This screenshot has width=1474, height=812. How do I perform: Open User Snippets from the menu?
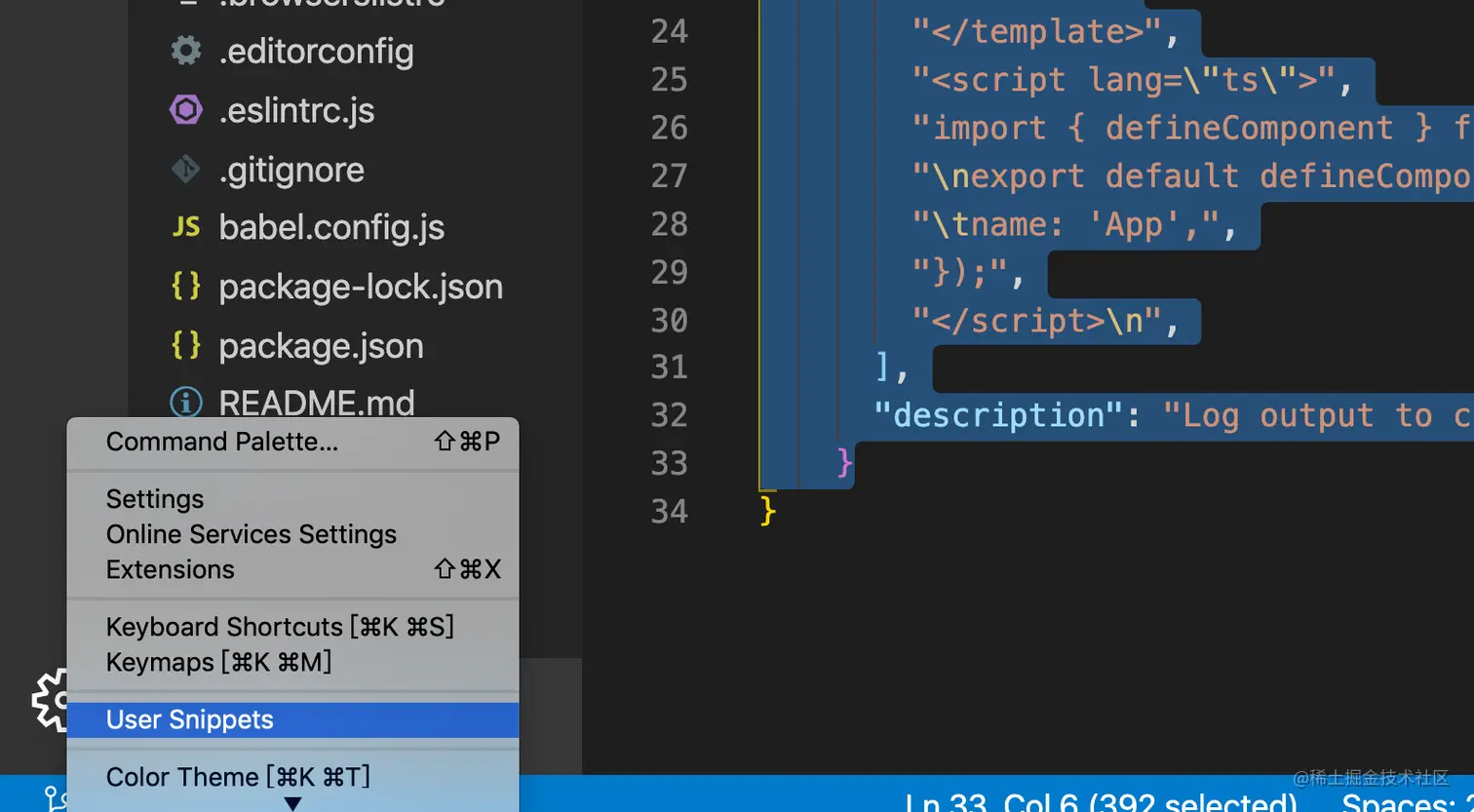click(x=190, y=719)
